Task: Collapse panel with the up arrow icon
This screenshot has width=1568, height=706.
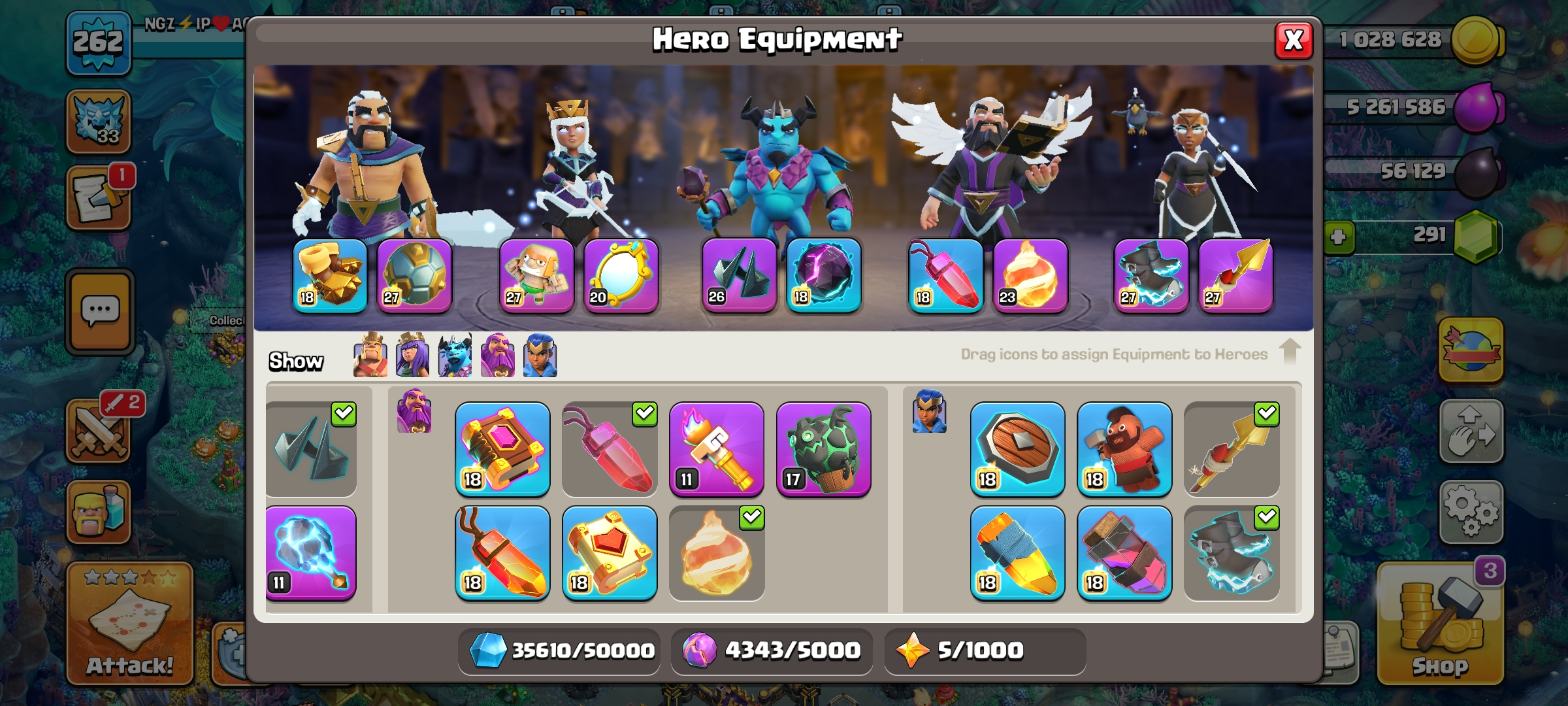Action: pos(1290,351)
